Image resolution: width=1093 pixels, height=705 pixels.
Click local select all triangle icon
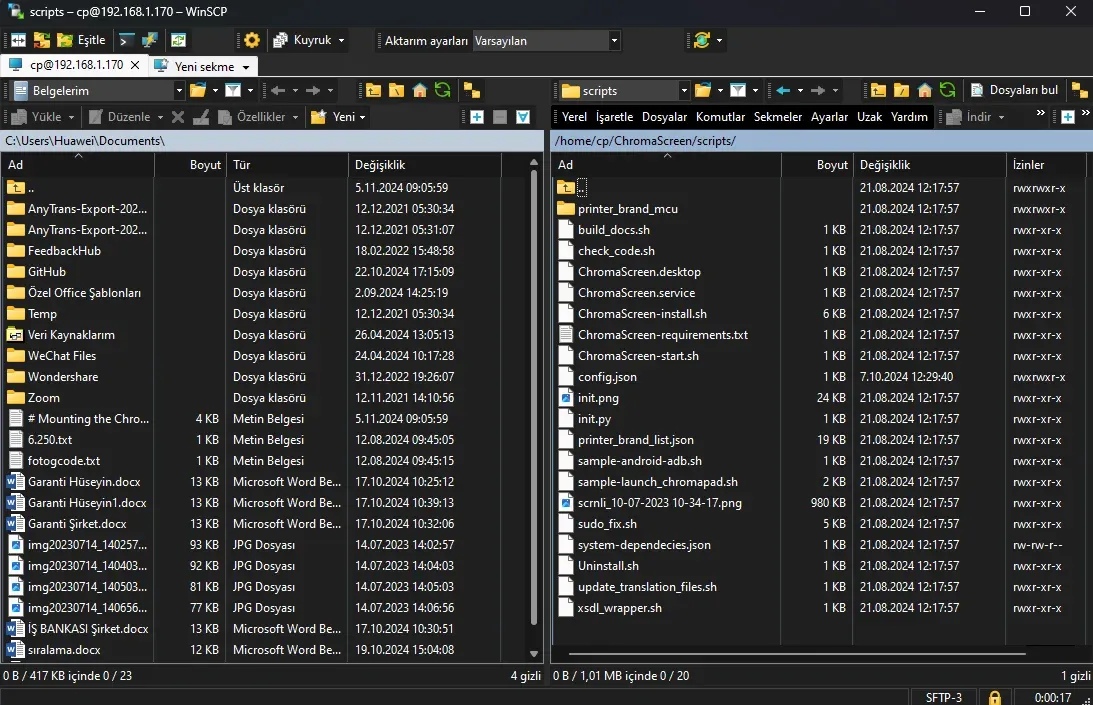tap(523, 116)
